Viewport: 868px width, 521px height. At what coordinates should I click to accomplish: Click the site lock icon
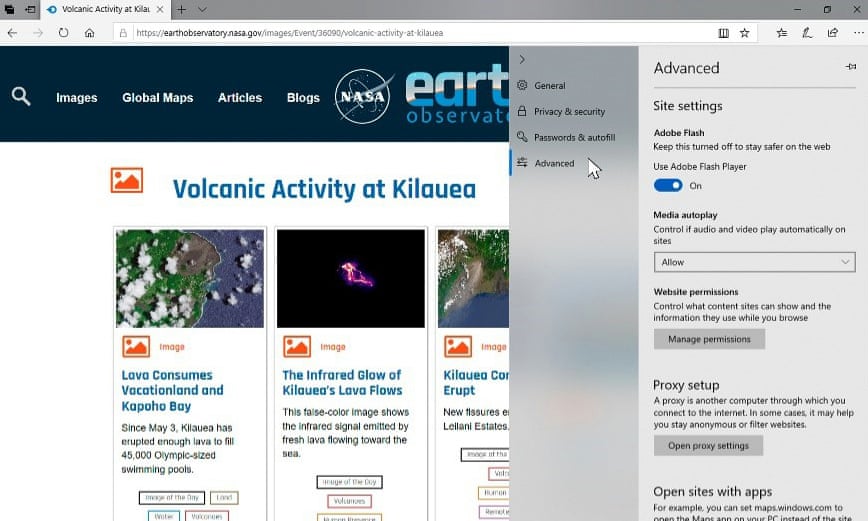123,33
